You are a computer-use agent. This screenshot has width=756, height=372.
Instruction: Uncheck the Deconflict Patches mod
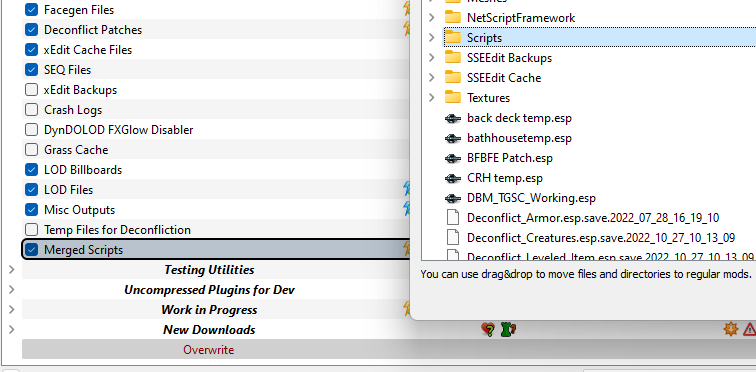pos(31,29)
